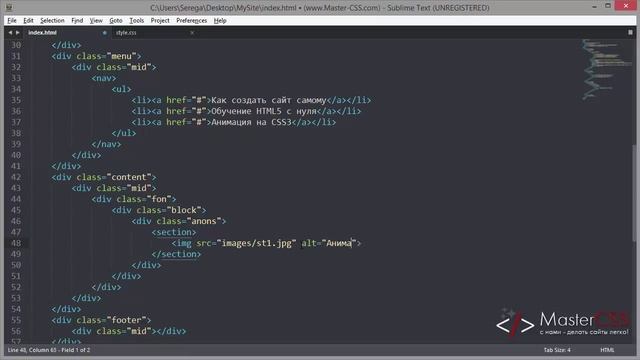
Task: Go to next tab with right arrow
Action: tap(18, 33)
